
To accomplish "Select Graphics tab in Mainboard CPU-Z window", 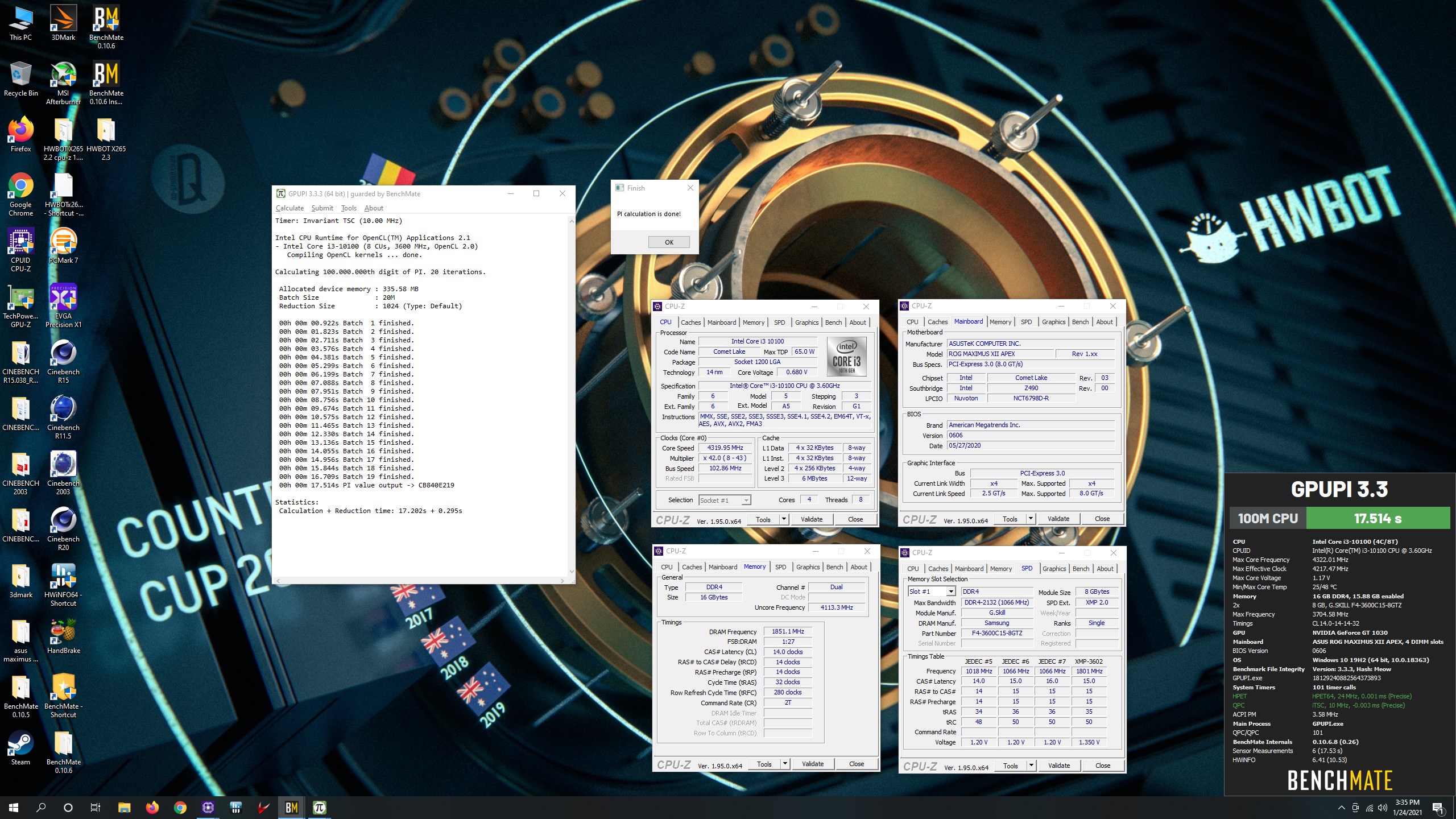I will pyautogui.click(x=1053, y=322).
